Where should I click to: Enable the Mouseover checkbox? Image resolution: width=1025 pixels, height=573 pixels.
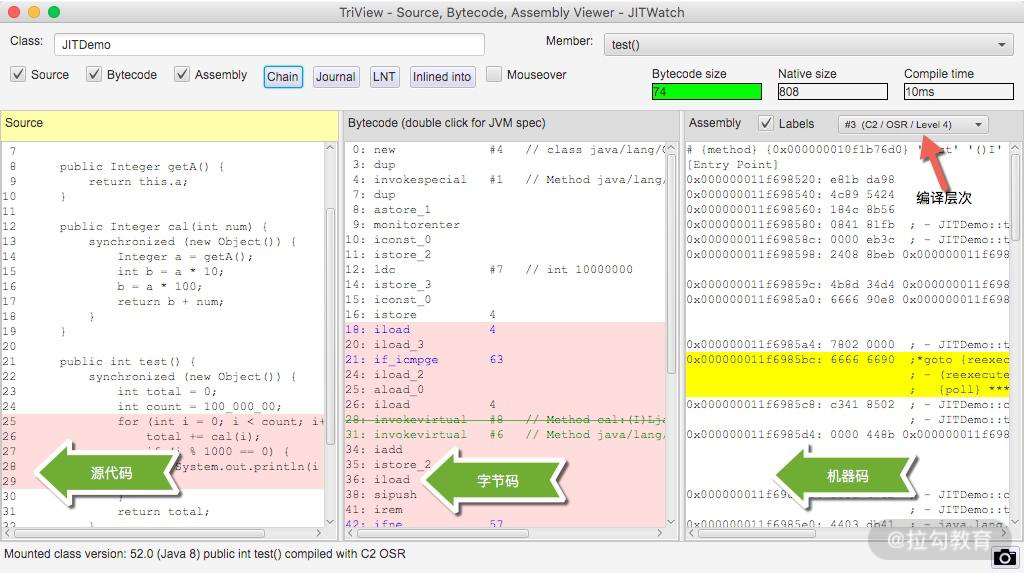(x=494, y=75)
